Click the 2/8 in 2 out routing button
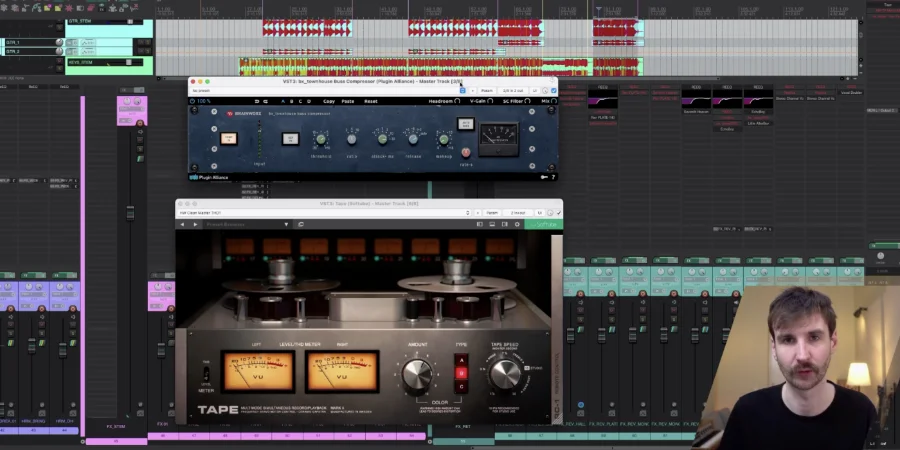The width and height of the screenshot is (900, 450). (x=513, y=91)
